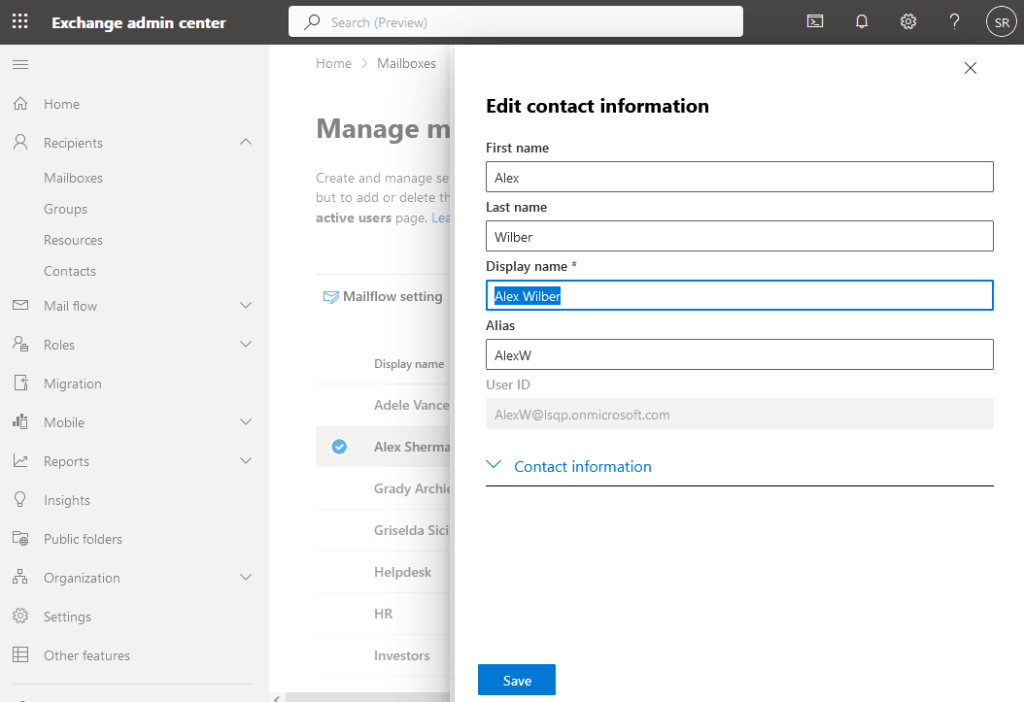This screenshot has width=1024, height=702.
Task: Click the Mailflow settings icon
Action: [330, 296]
